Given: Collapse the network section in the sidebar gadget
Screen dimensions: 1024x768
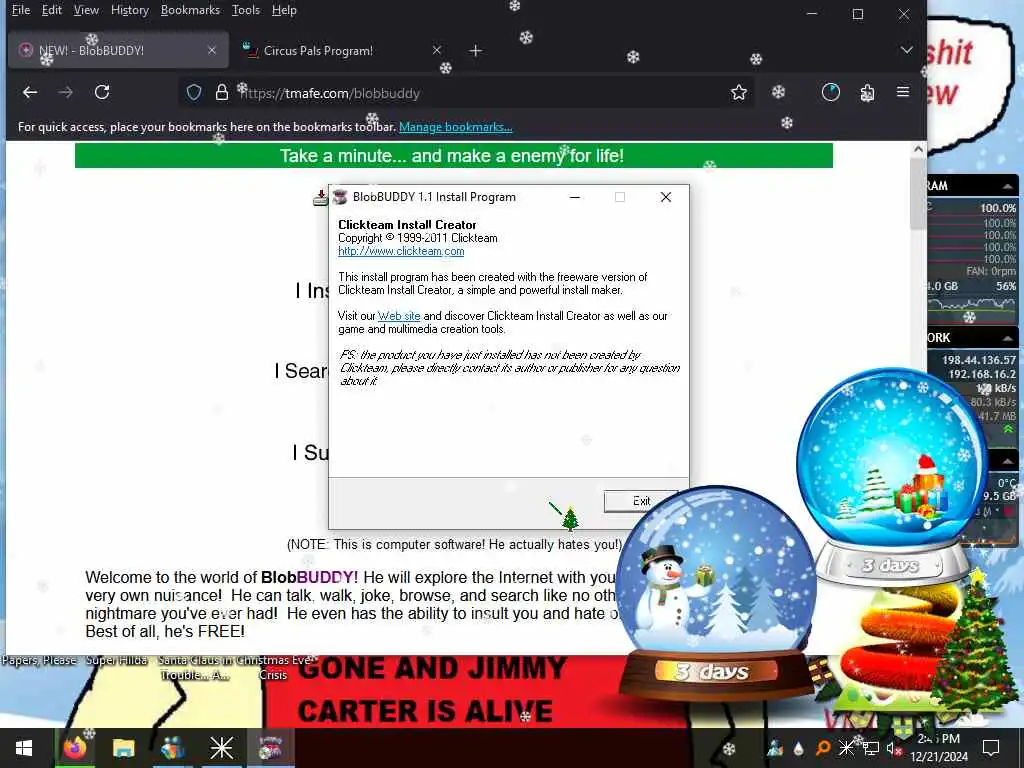Looking at the screenshot, I should (x=1008, y=338).
